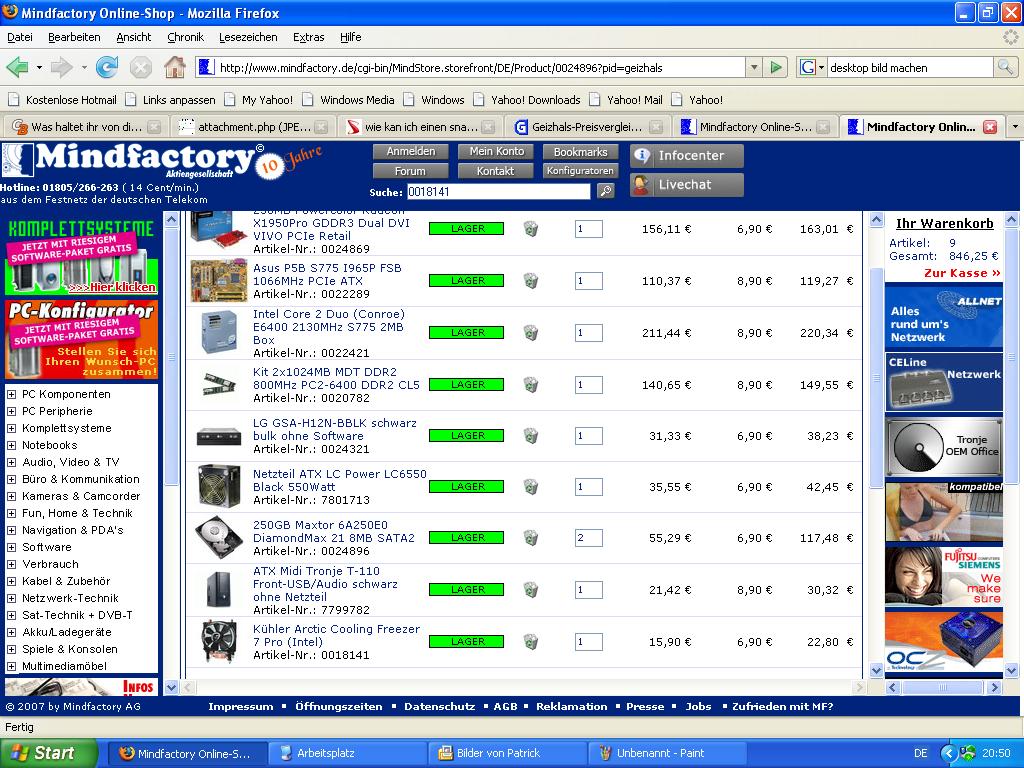
Task: Remove Asus P5B mainboard with trash icon
Action: click(531, 281)
